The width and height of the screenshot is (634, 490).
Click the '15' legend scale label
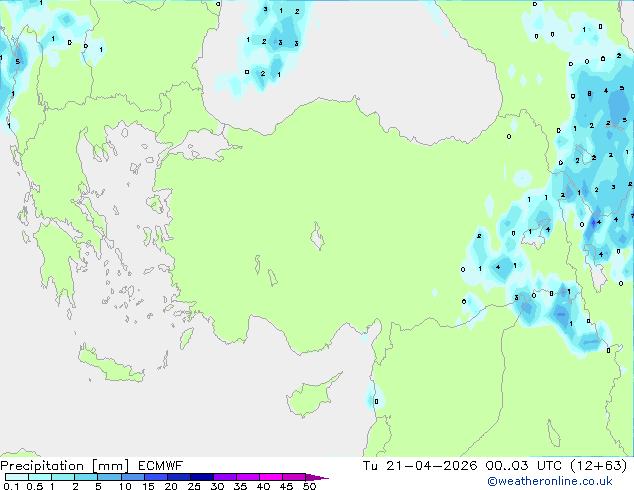tap(148, 486)
